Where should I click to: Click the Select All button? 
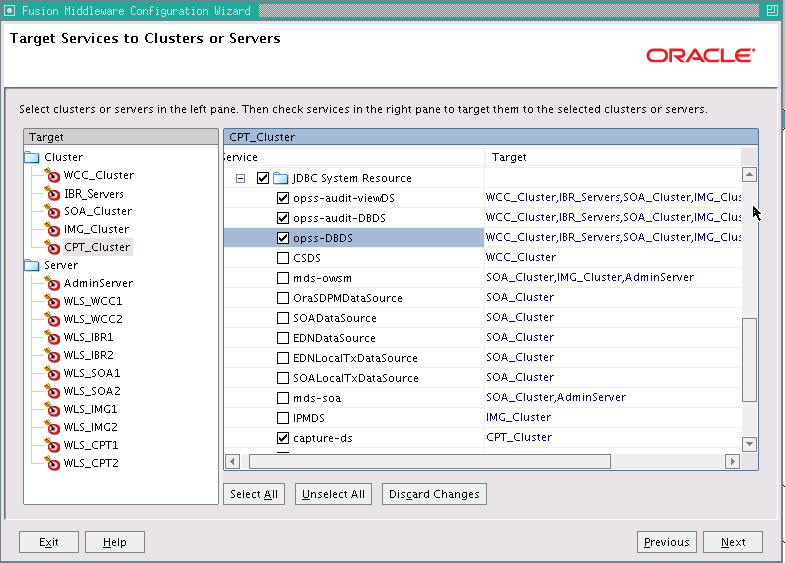pyautogui.click(x=254, y=494)
